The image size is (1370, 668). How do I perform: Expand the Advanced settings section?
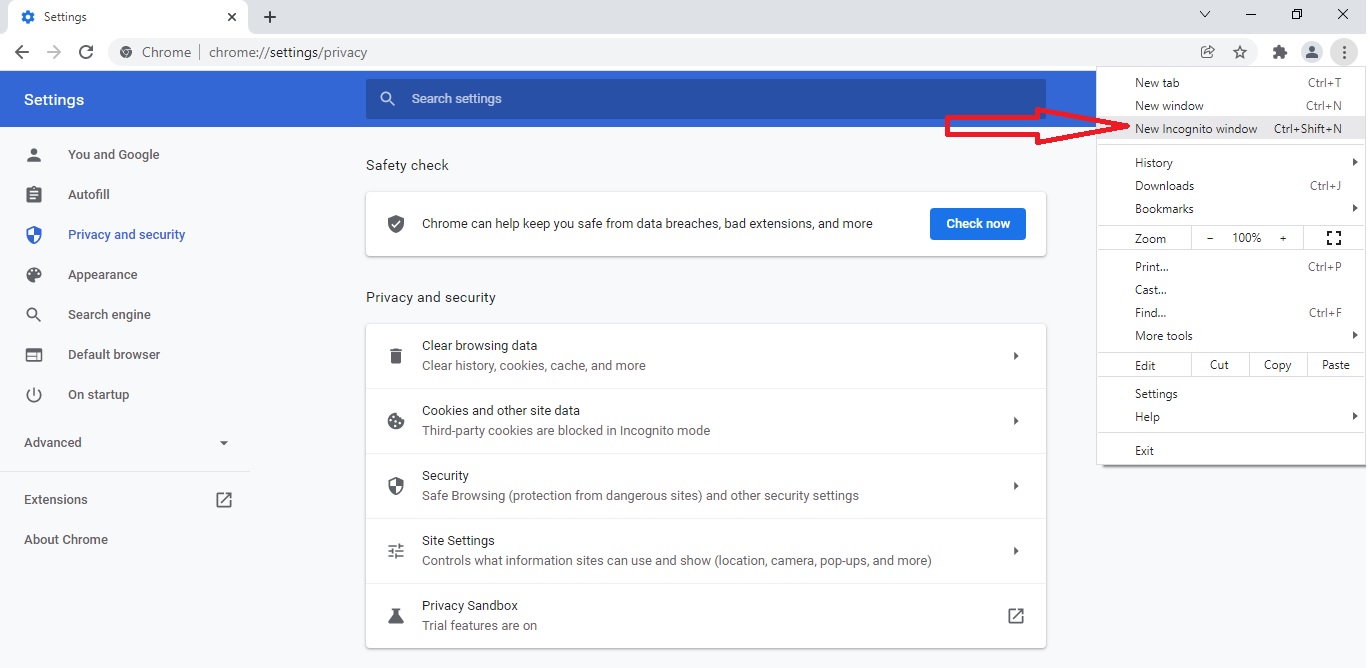click(126, 443)
